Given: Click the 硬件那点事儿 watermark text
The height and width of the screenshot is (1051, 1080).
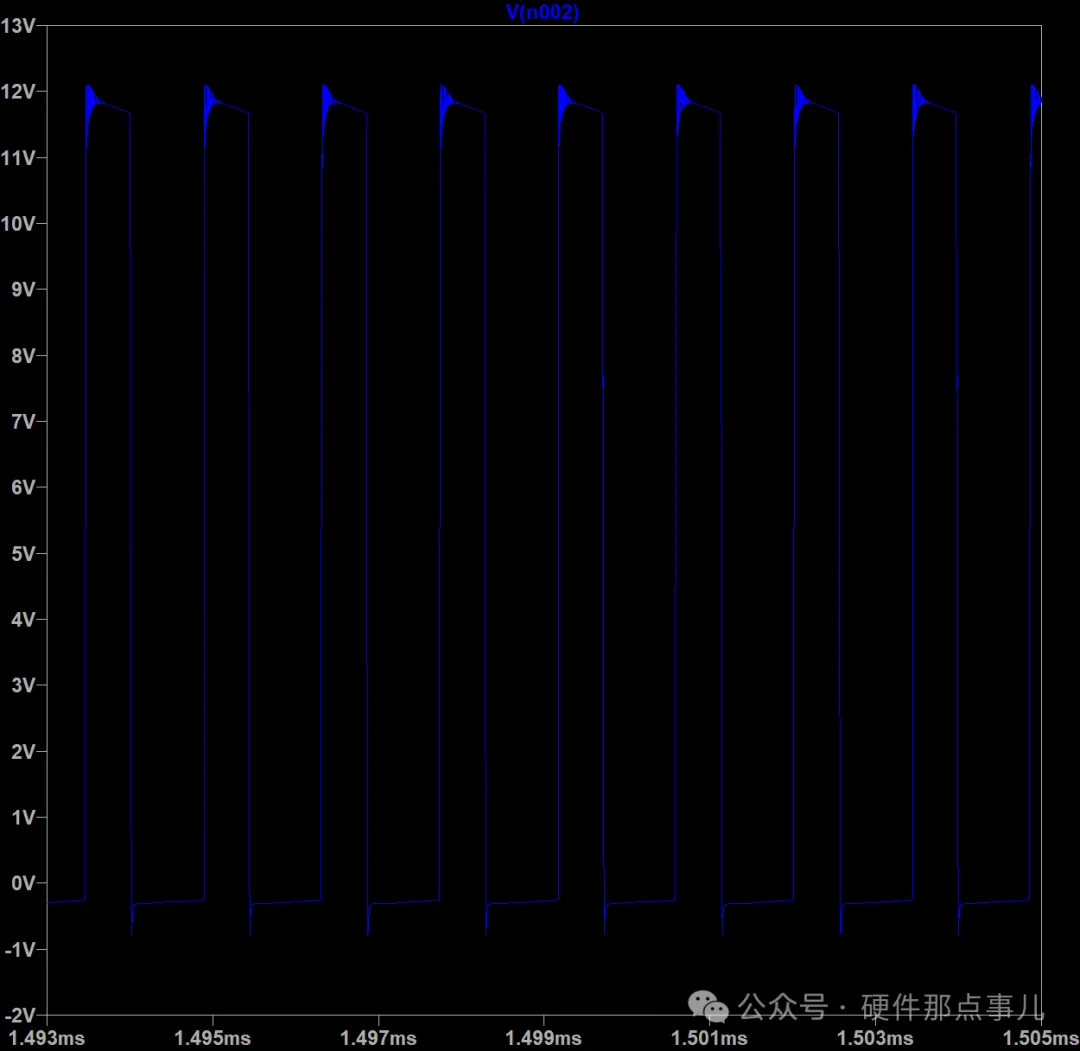Looking at the screenshot, I should [952, 1005].
